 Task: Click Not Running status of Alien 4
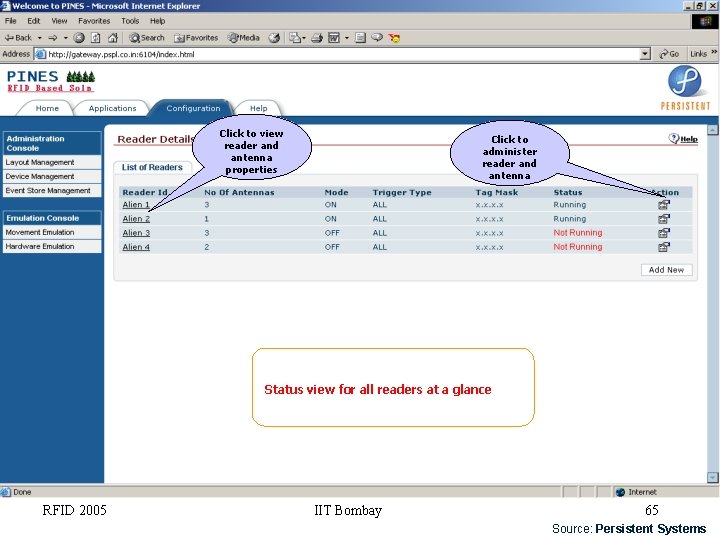pyautogui.click(x=578, y=247)
